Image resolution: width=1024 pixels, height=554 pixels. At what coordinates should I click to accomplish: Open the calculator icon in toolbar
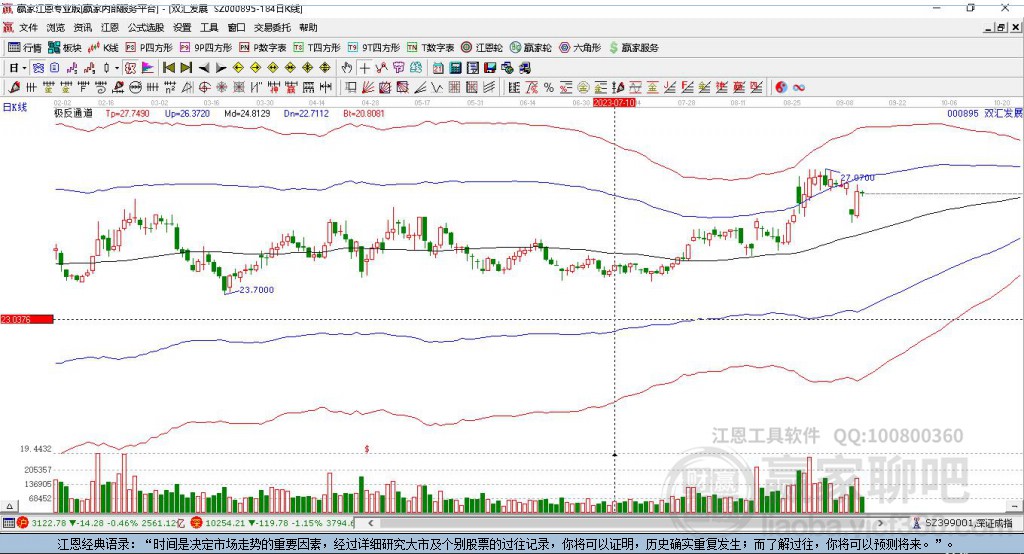(455, 68)
